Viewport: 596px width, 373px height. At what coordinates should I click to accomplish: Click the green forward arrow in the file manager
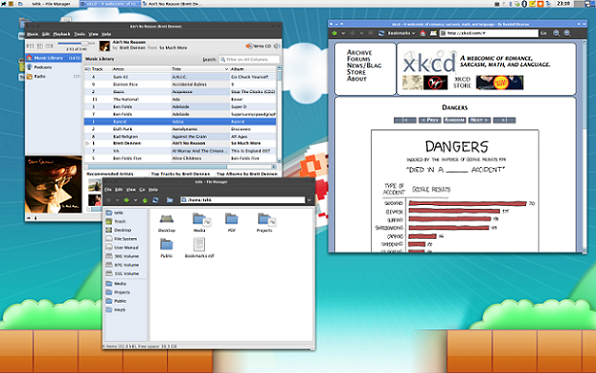click(x=126, y=200)
